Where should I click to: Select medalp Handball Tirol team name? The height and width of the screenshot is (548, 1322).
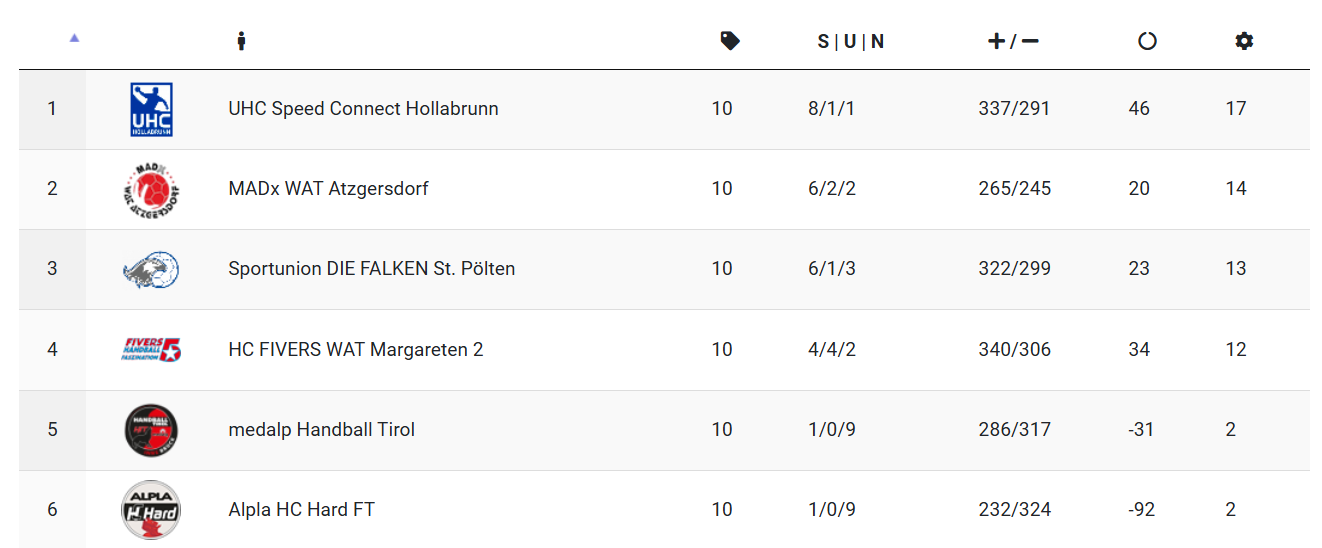[x=322, y=429]
